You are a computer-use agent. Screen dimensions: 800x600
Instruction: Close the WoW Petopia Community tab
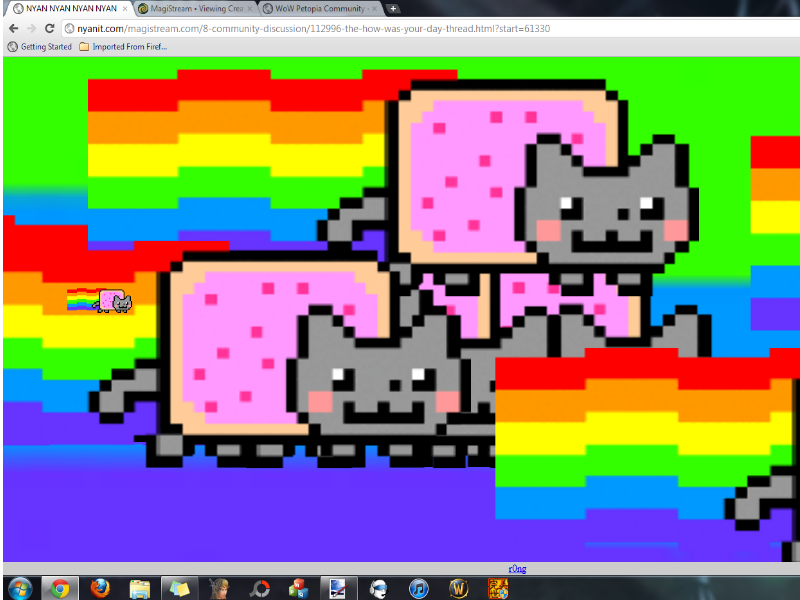pyautogui.click(x=374, y=9)
